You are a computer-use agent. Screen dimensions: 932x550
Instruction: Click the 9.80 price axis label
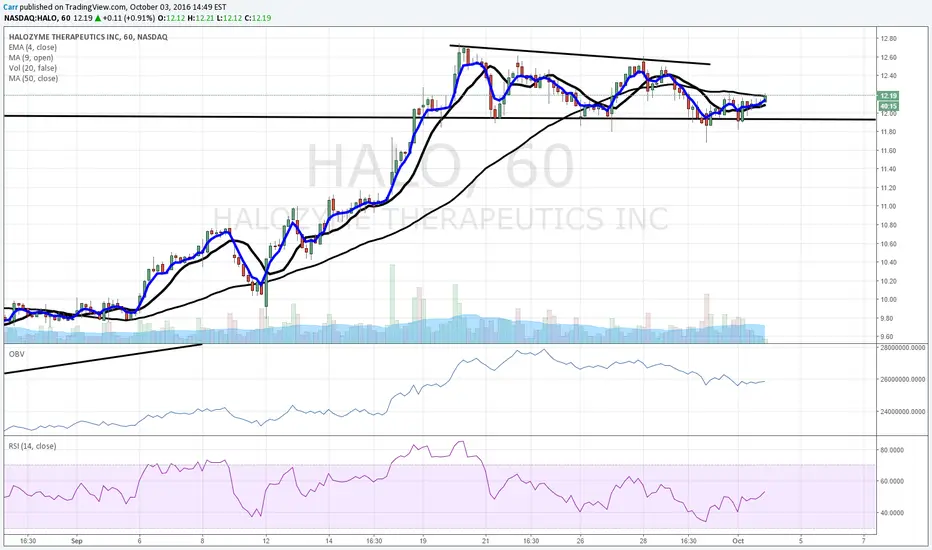889,319
